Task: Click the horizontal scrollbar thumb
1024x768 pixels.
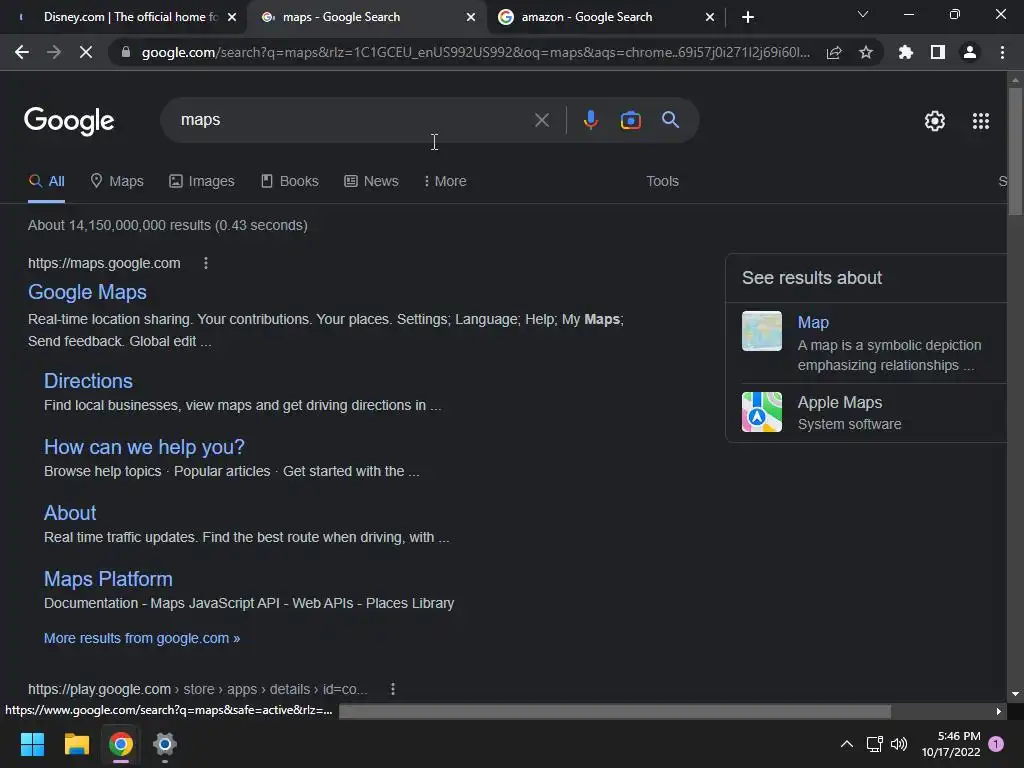Action: [615, 711]
